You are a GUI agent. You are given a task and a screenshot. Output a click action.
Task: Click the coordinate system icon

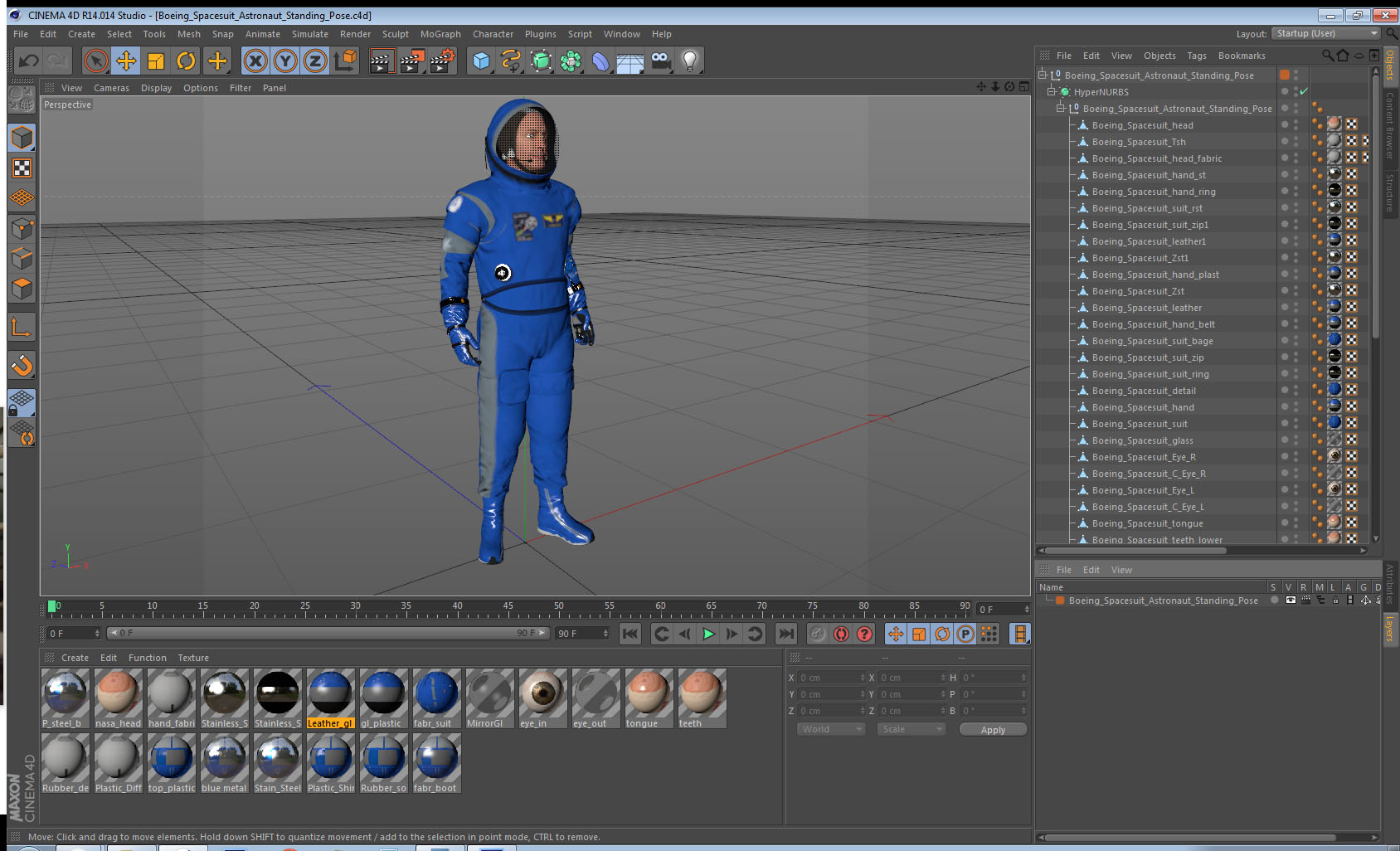click(345, 61)
